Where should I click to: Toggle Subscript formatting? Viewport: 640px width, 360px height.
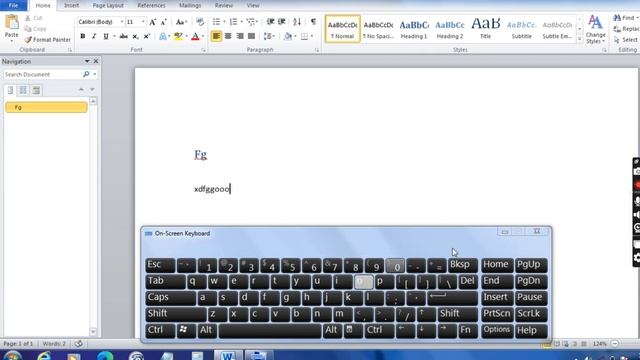pos(135,36)
